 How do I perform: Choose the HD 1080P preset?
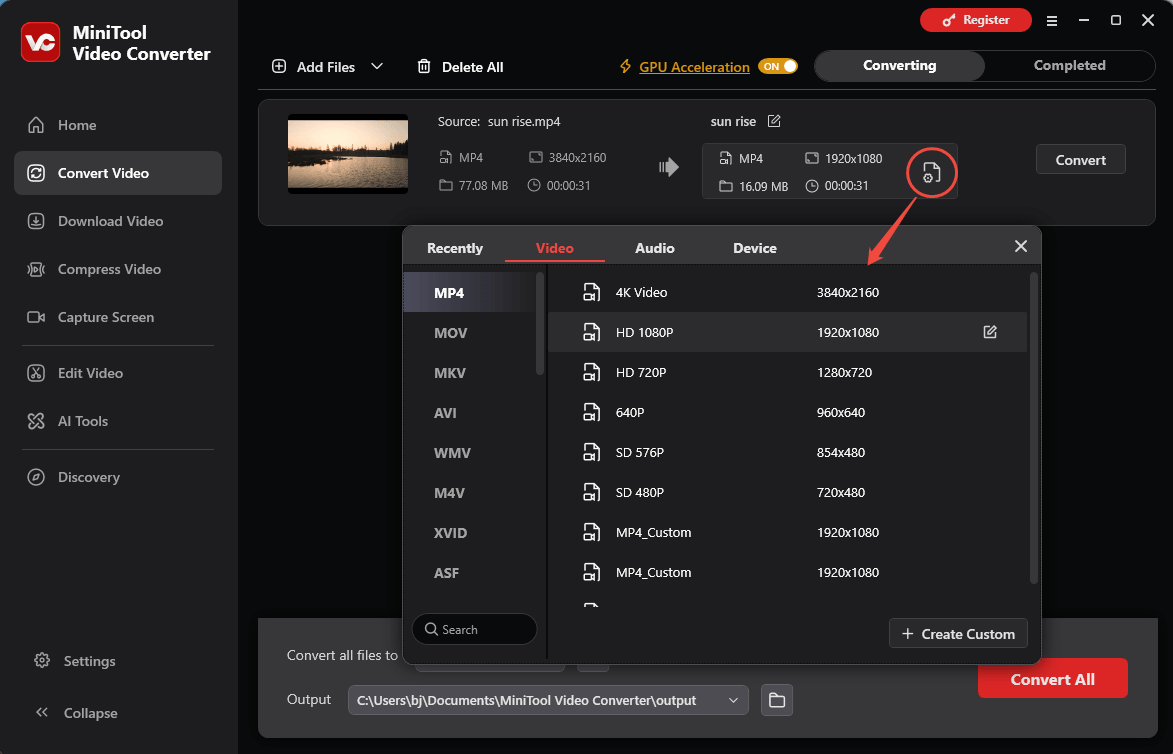pyautogui.click(x=787, y=332)
